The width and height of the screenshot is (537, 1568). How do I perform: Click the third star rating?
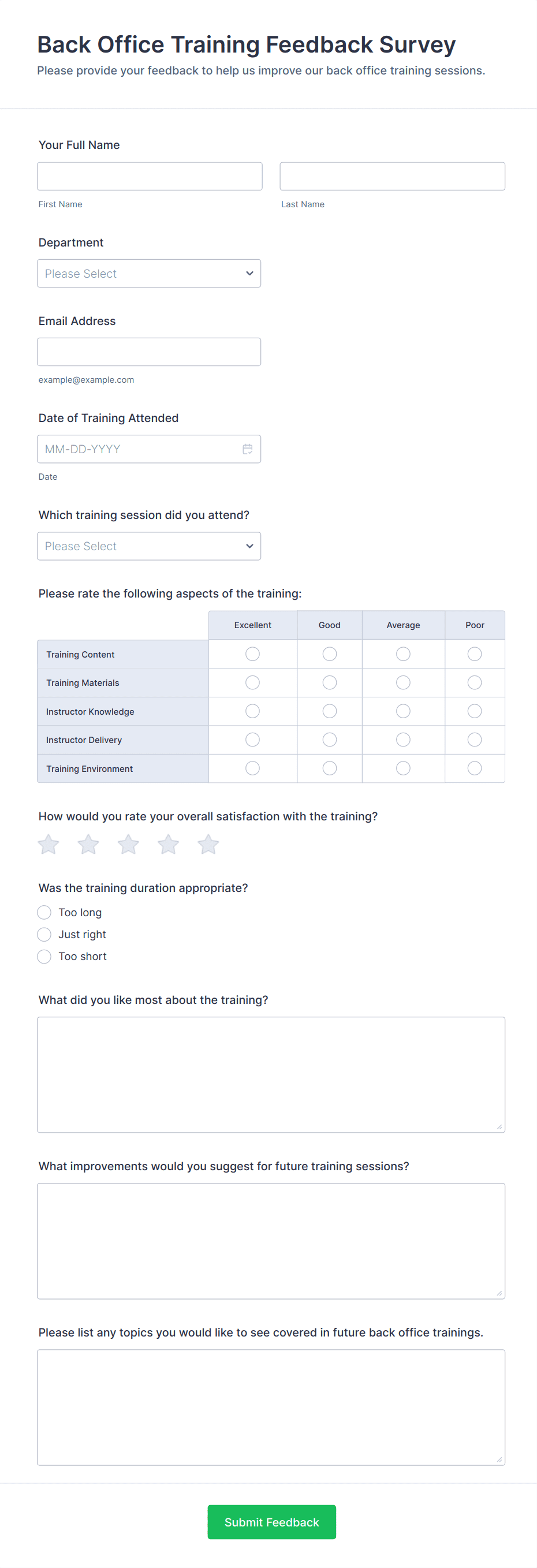128,844
